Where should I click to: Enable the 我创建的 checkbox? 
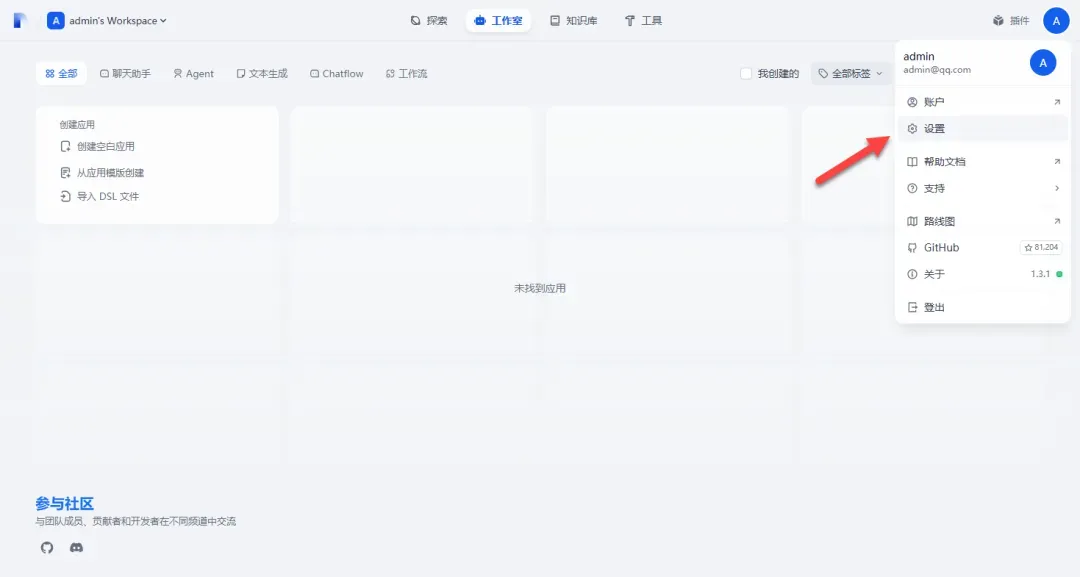(x=746, y=74)
